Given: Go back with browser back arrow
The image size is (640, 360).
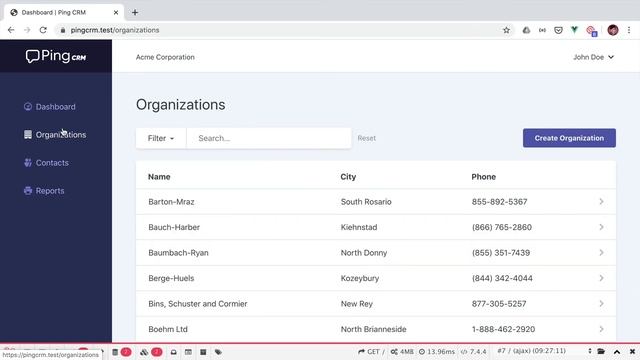Looking at the screenshot, I should pos(11,30).
